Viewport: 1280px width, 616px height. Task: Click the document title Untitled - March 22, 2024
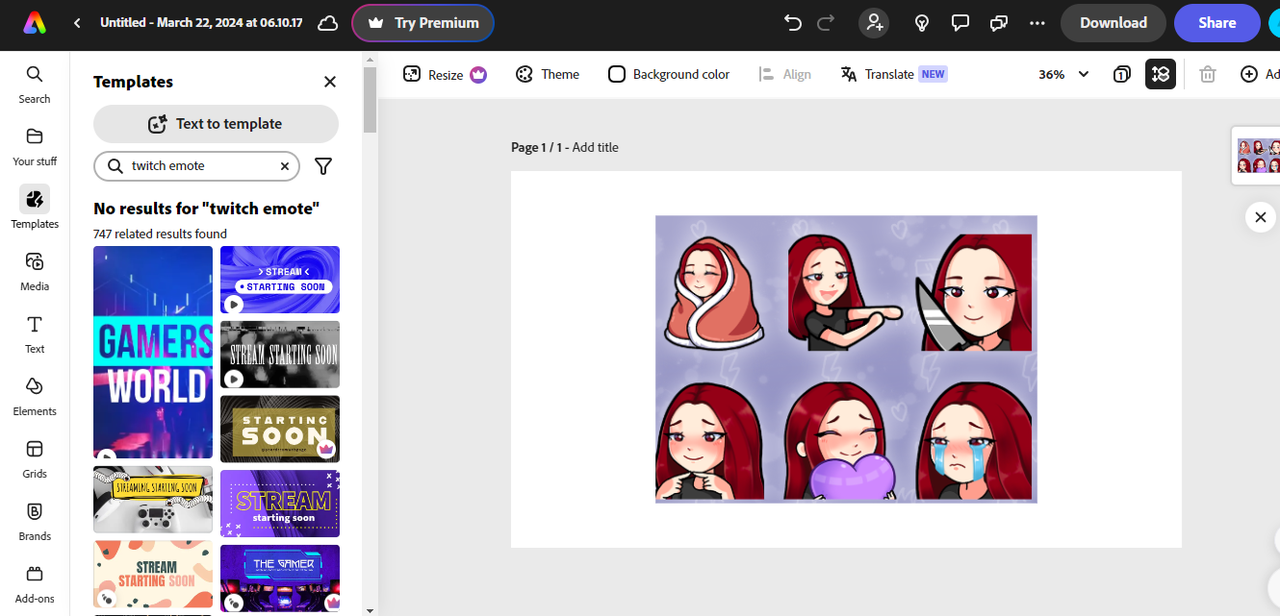coord(201,23)
